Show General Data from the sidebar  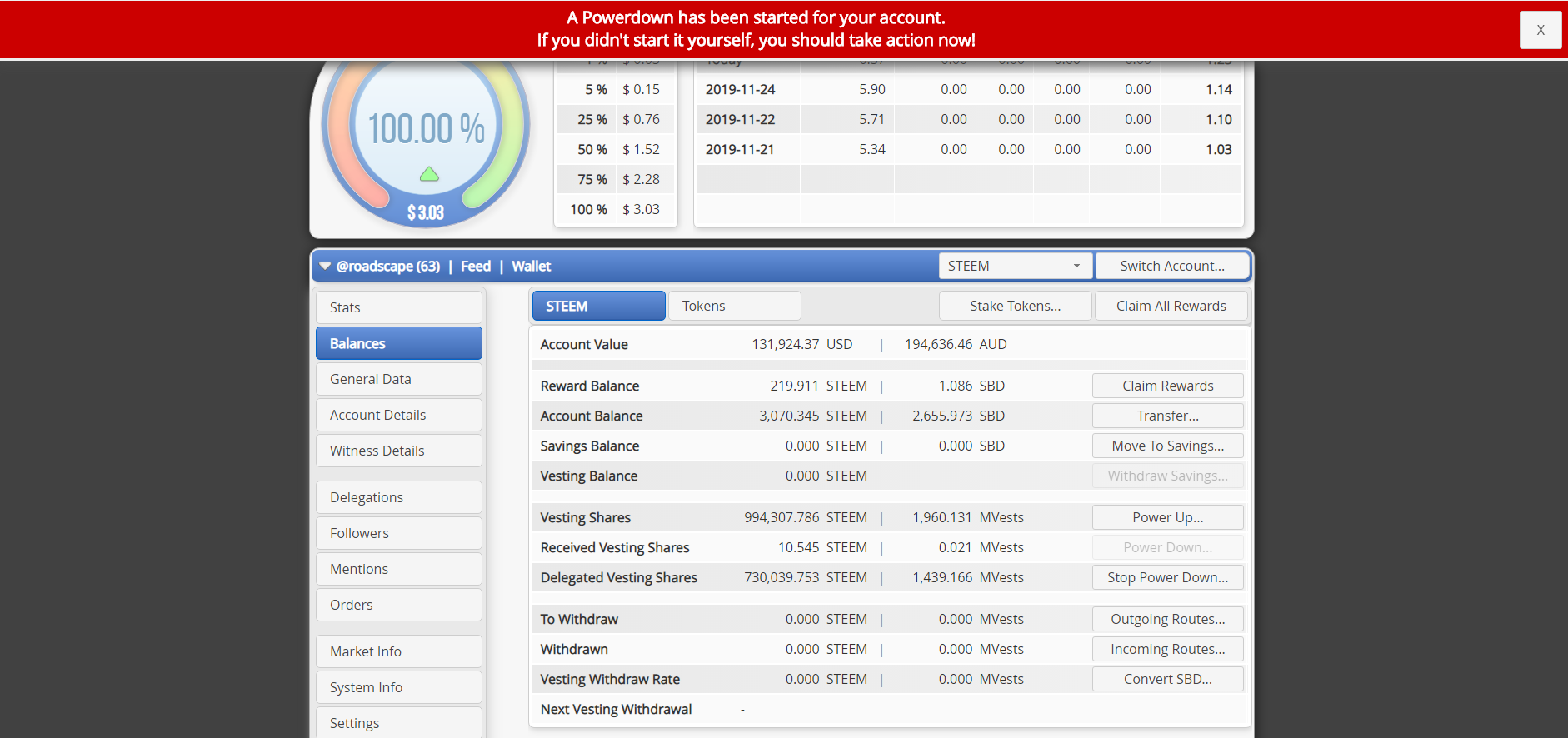(399, 379)
